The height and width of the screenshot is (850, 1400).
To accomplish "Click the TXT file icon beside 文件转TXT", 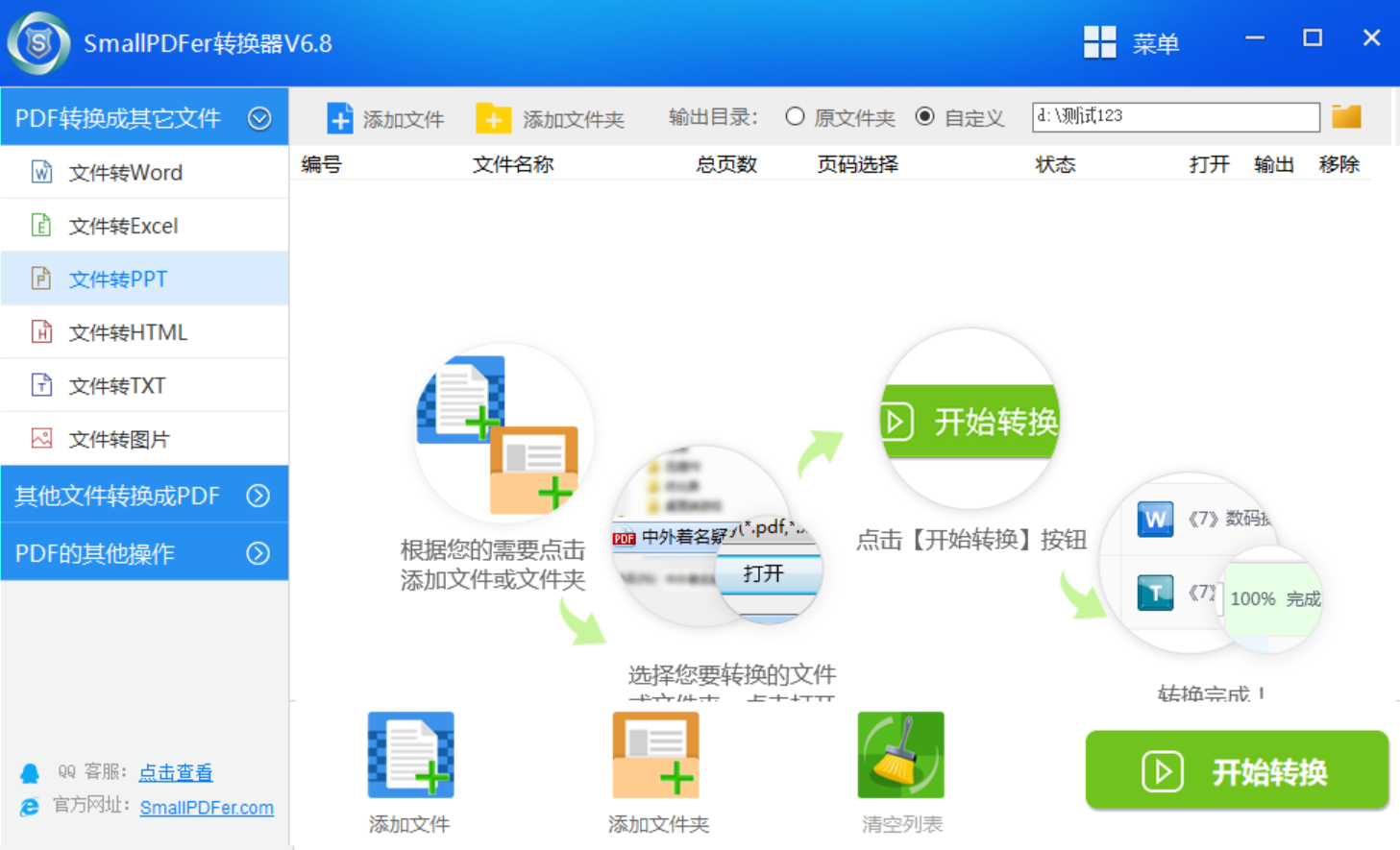I will [41, 385].
